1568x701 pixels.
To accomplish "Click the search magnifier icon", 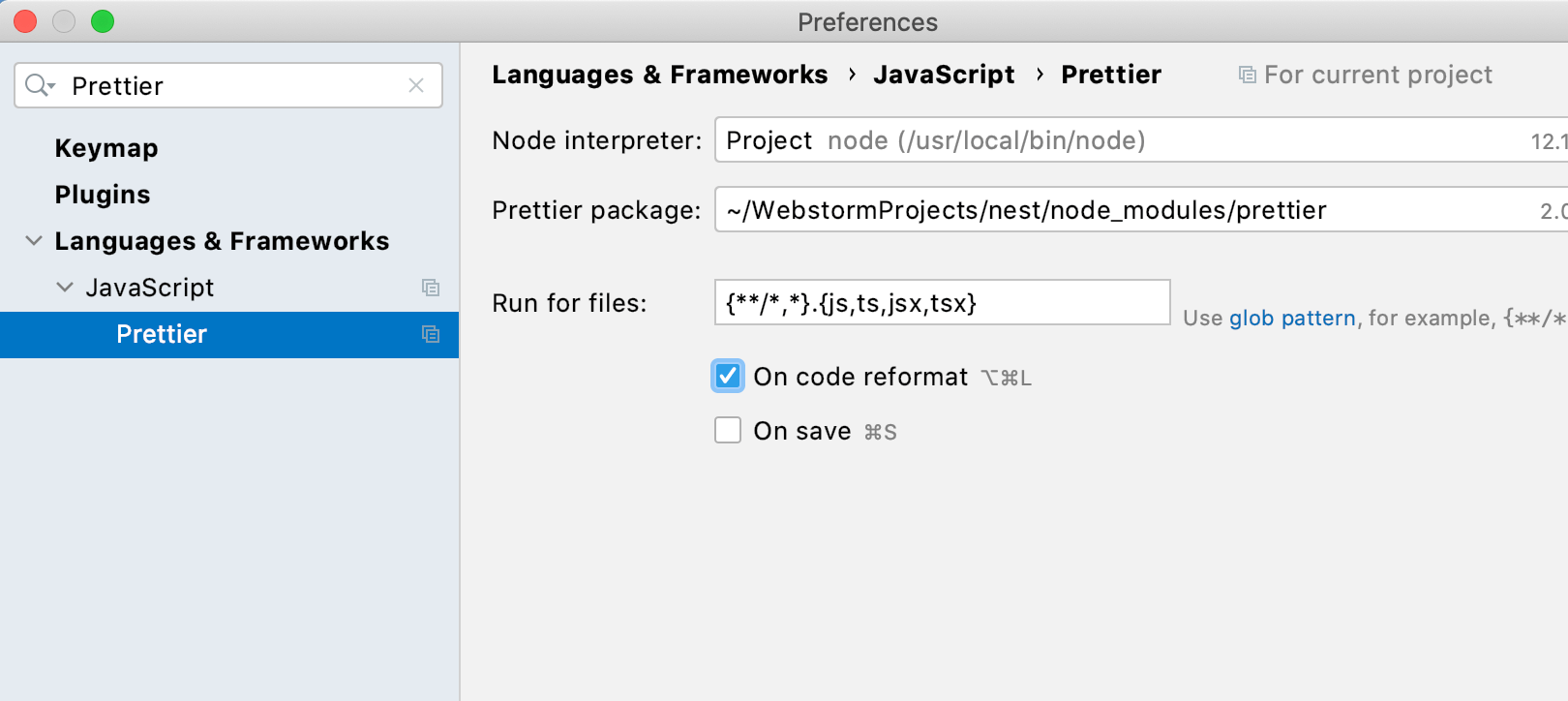I will 39,85.
